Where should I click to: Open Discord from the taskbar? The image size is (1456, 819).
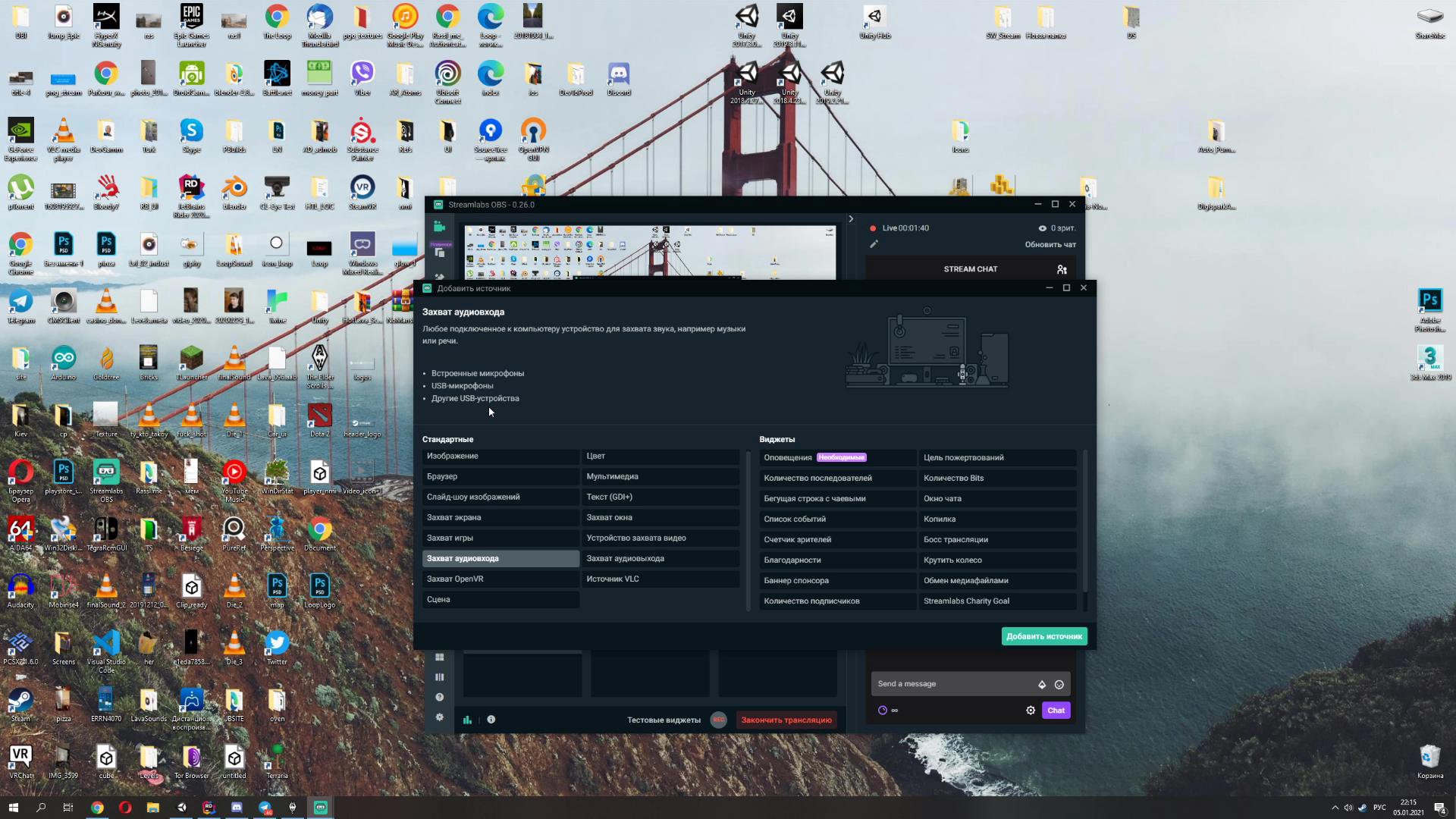click(x=237, y=808)
